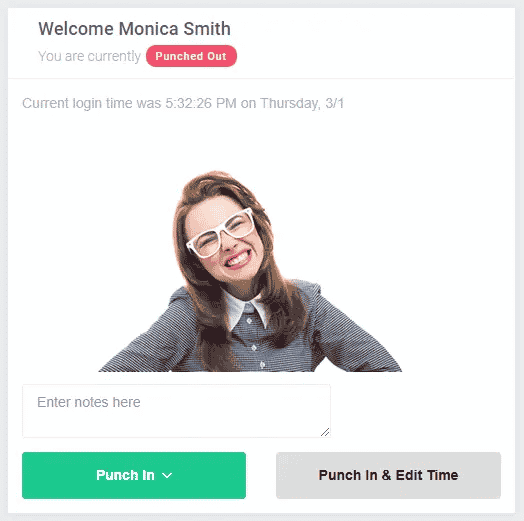
Task: Click the 5:32:26 PM login timestamp
Action: [201, 103]
